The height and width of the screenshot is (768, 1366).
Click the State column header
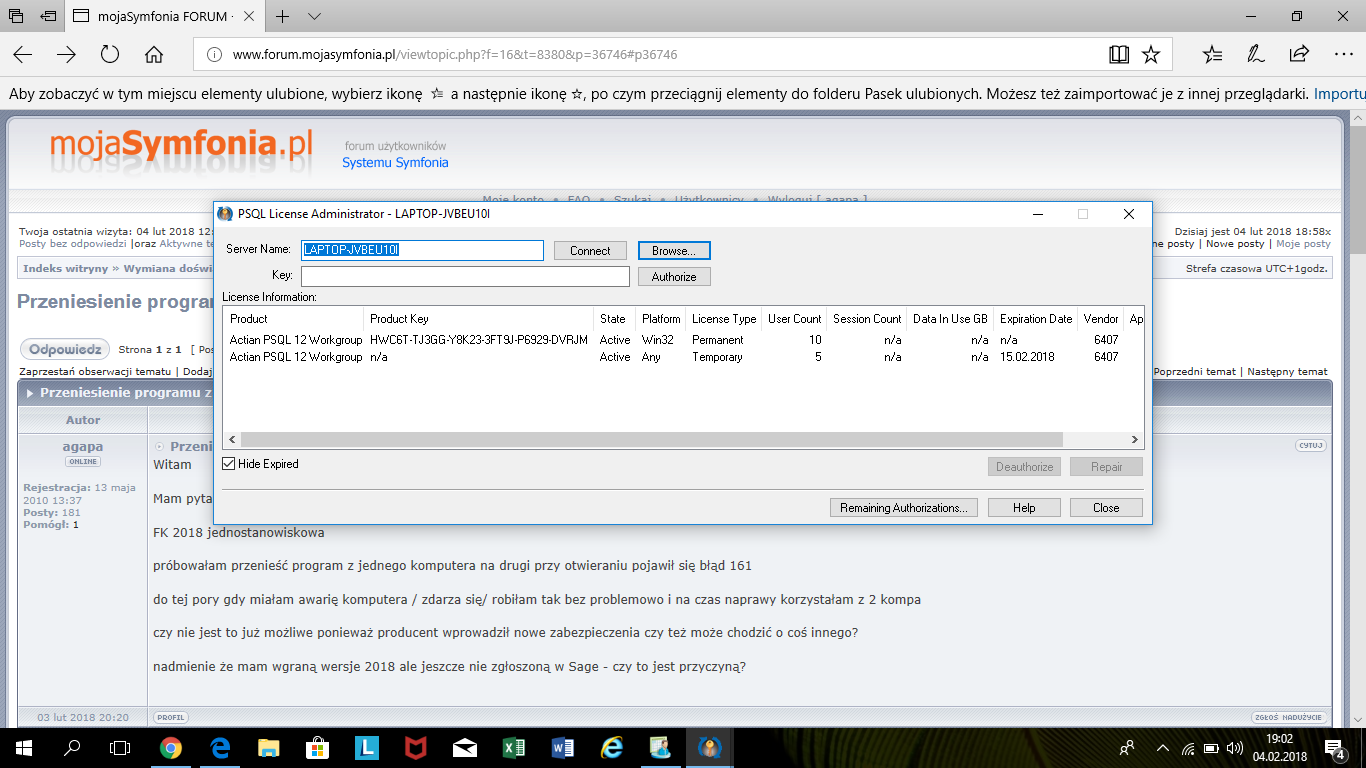pyautogui.click(x=614, y=319)
